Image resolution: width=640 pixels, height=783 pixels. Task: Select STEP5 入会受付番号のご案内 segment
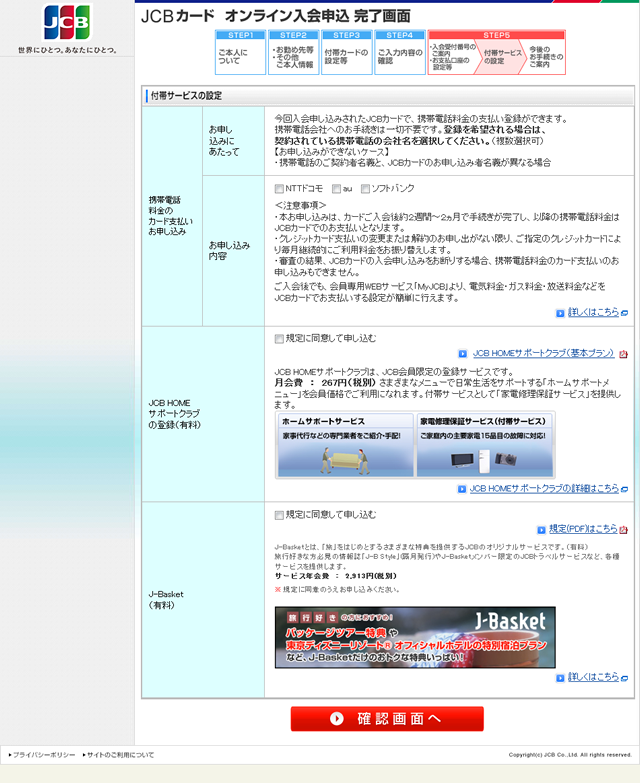(x=453, y=57)
